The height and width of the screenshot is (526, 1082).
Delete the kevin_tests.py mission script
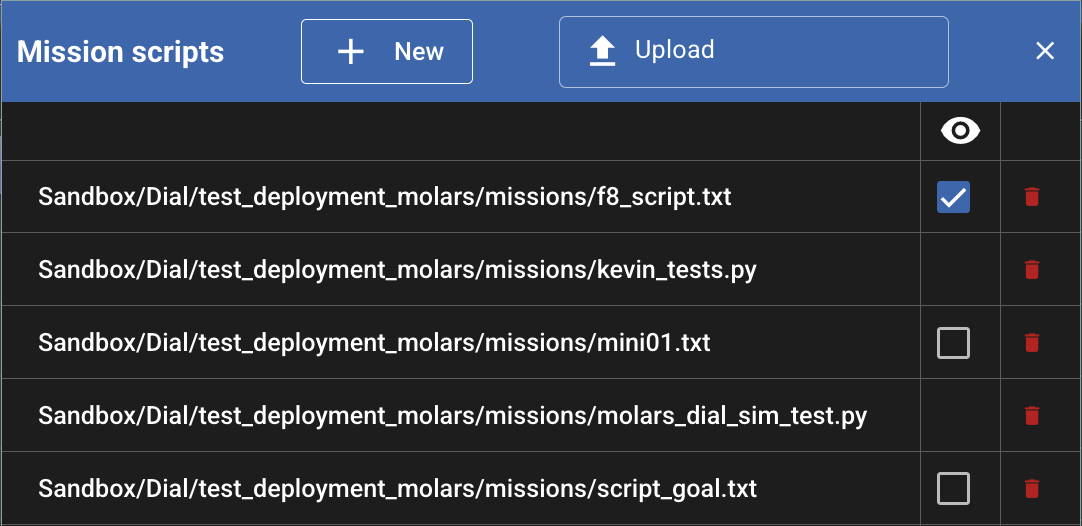click(1032, 270)
